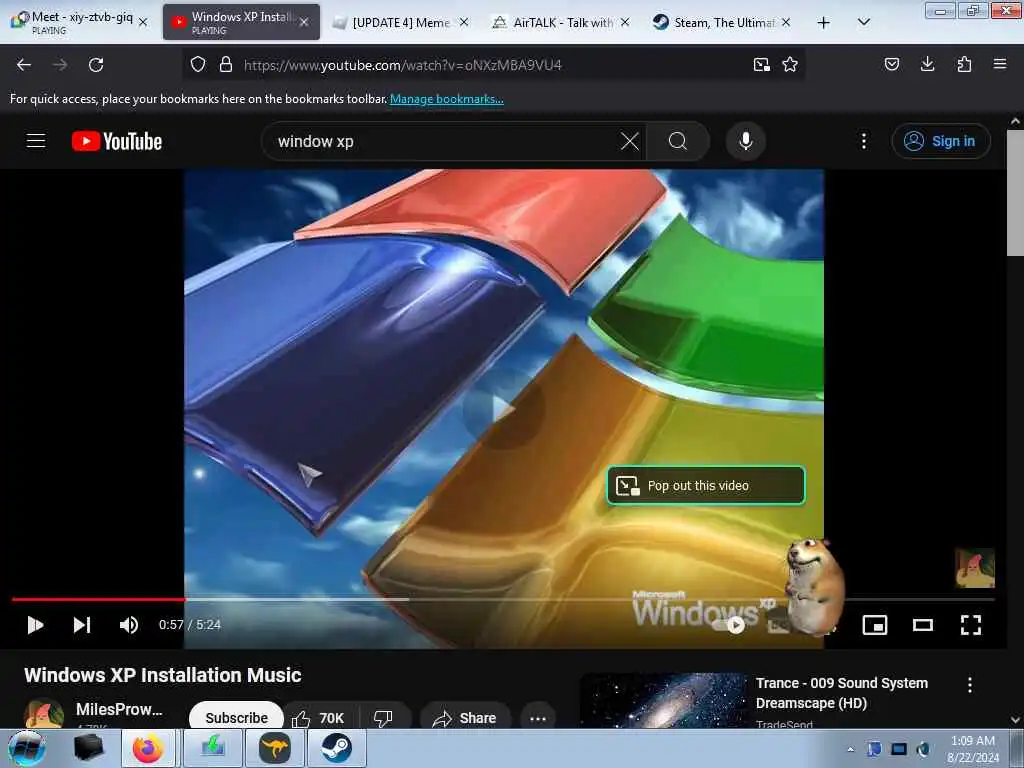This screenshot has width=1024, height=768.
Task: Share the Windows XP video
Action: (x=465, y=718)
